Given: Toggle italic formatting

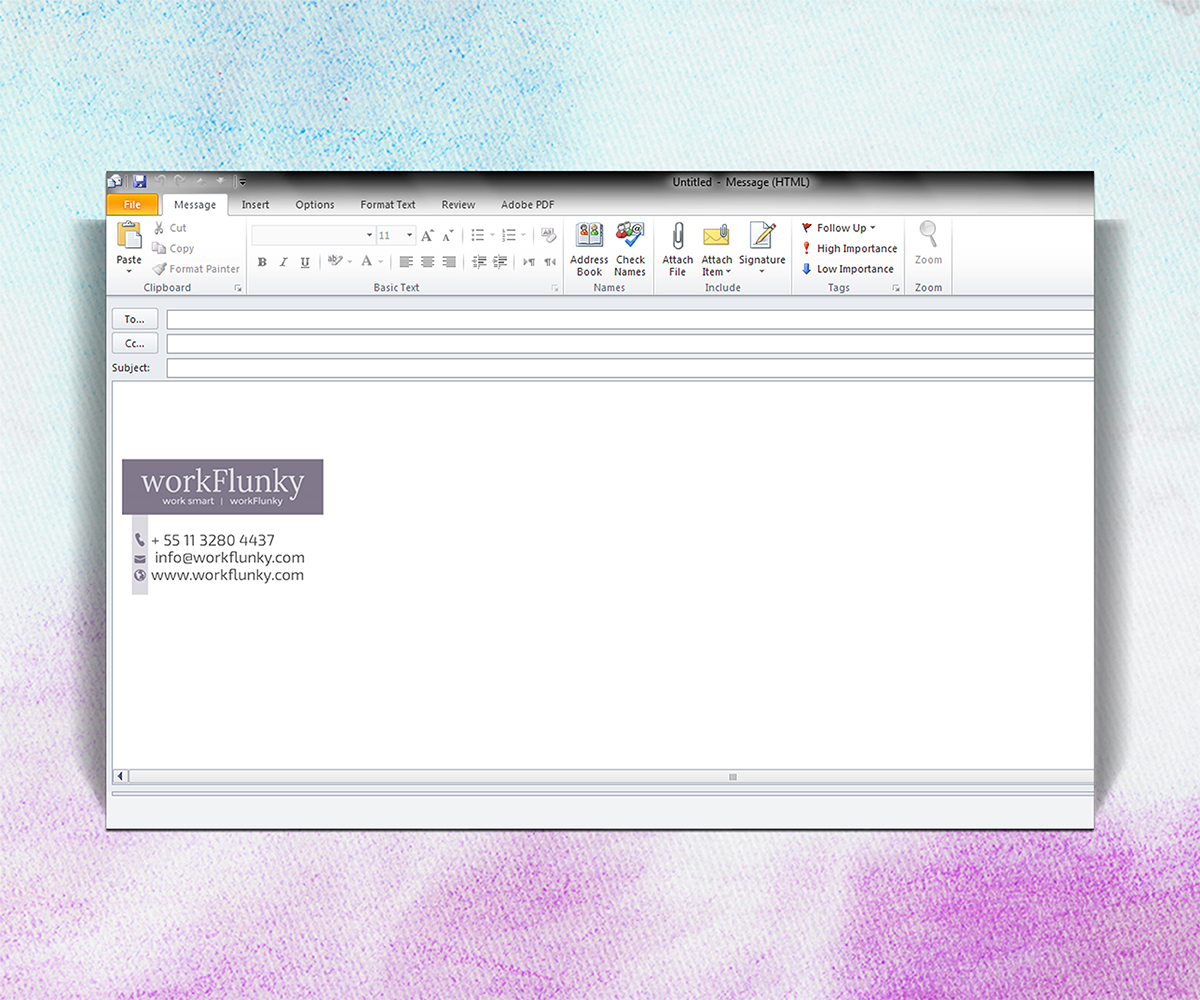Looking at the screenshot, I should pos(283,261).
